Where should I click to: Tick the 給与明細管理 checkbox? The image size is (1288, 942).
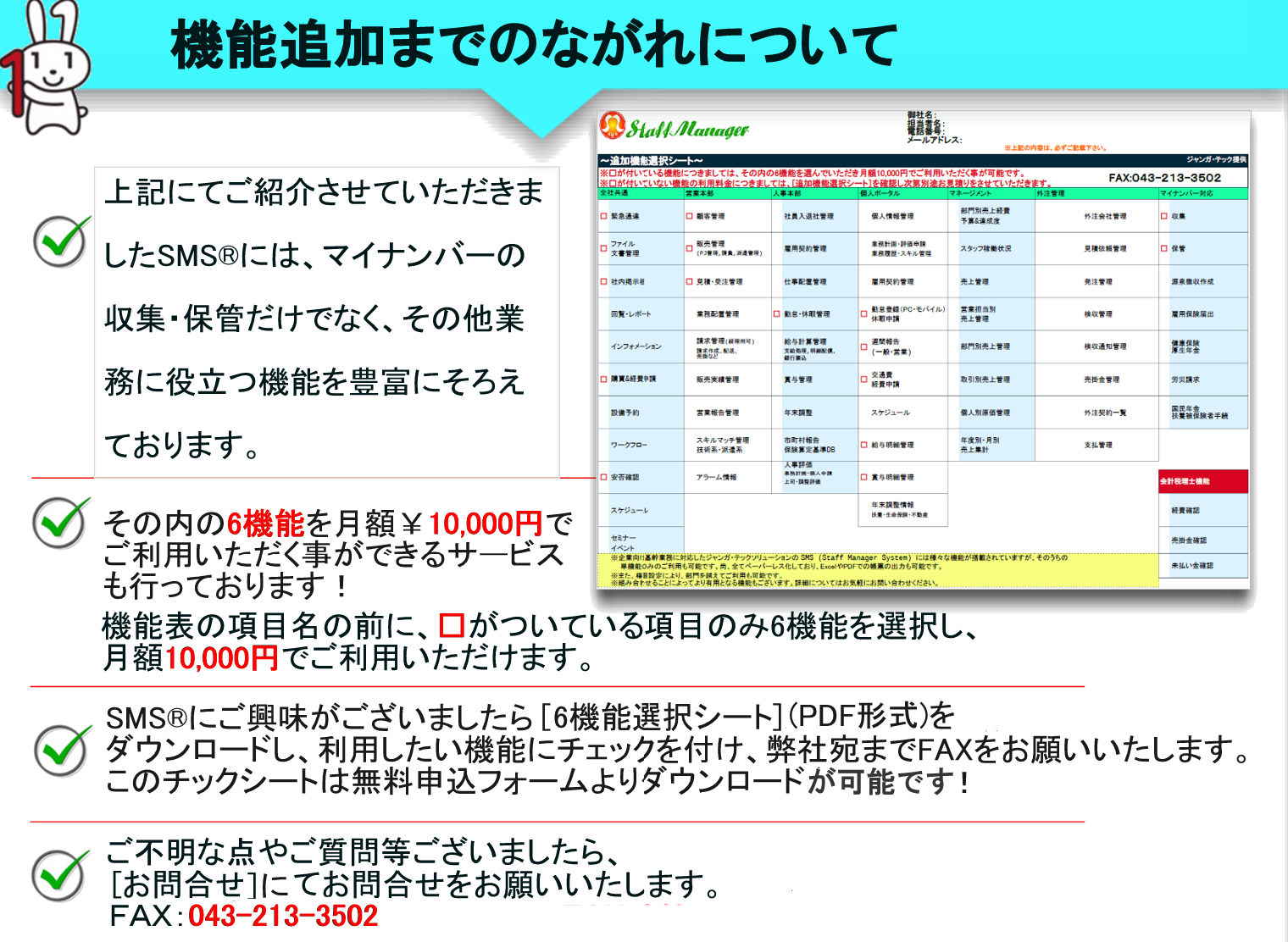(864, 445)
